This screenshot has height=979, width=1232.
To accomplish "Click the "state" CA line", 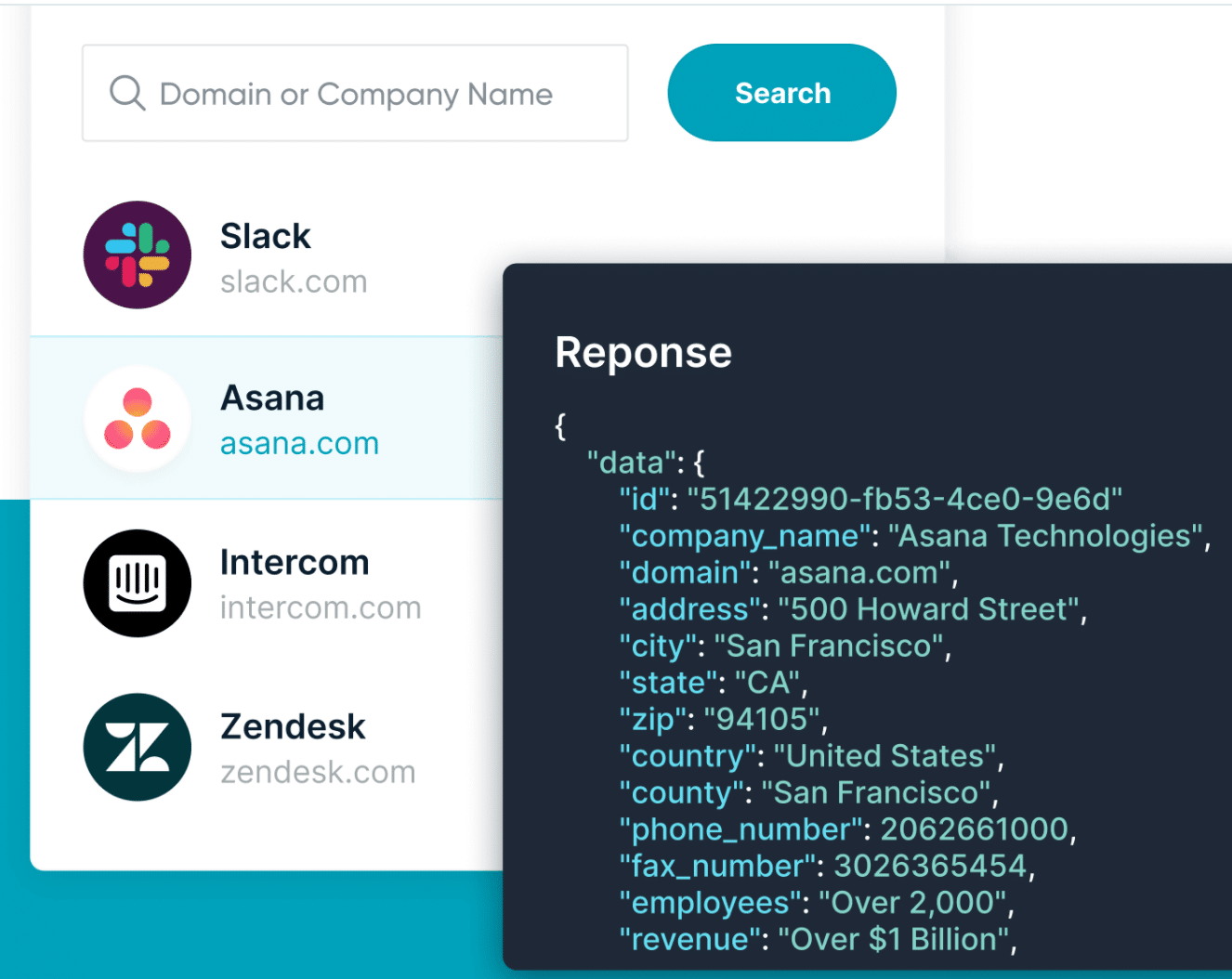I will [714, 683].
